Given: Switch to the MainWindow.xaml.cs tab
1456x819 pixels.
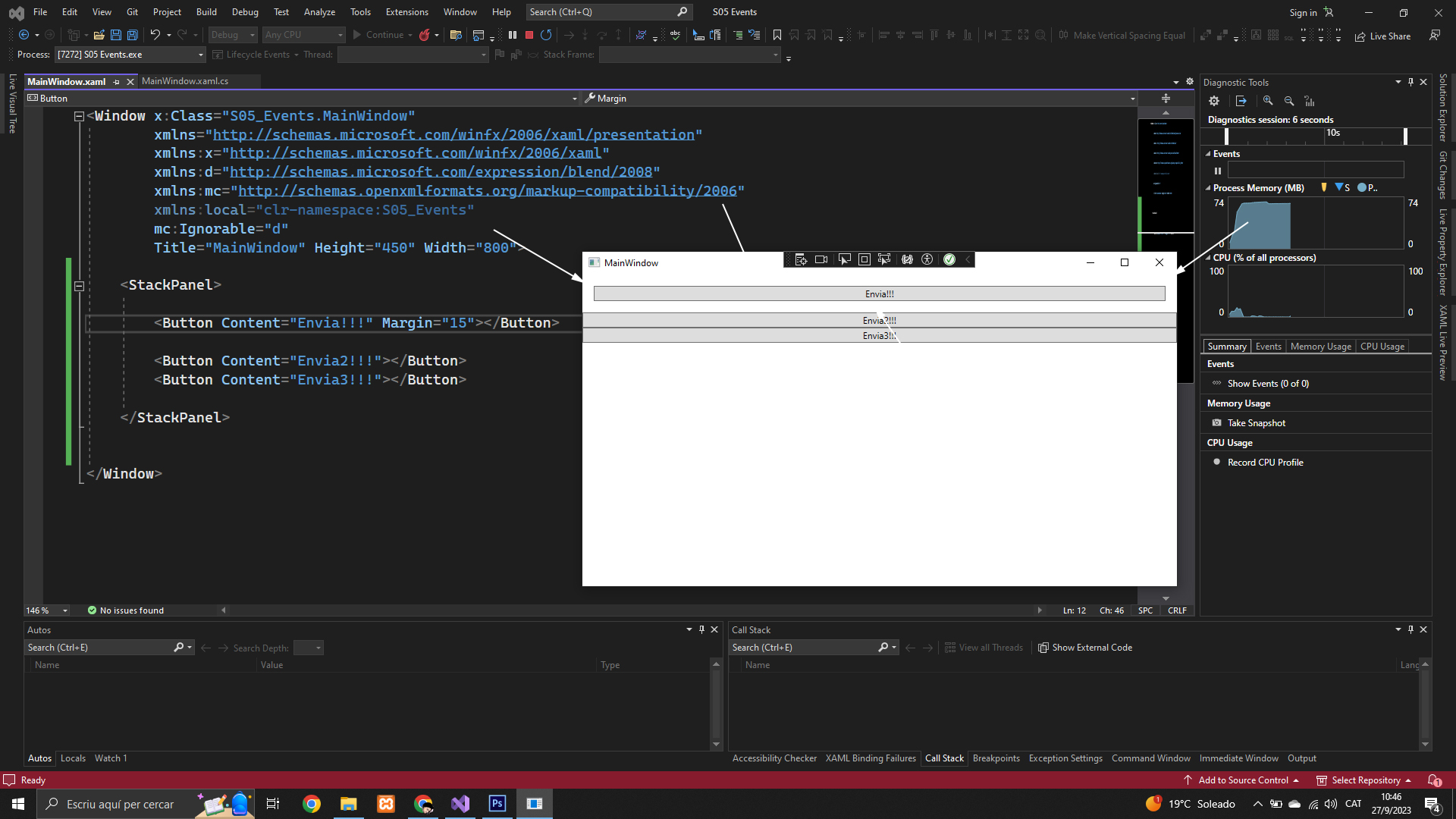Looking at the screenshot, I should (184, 81).
